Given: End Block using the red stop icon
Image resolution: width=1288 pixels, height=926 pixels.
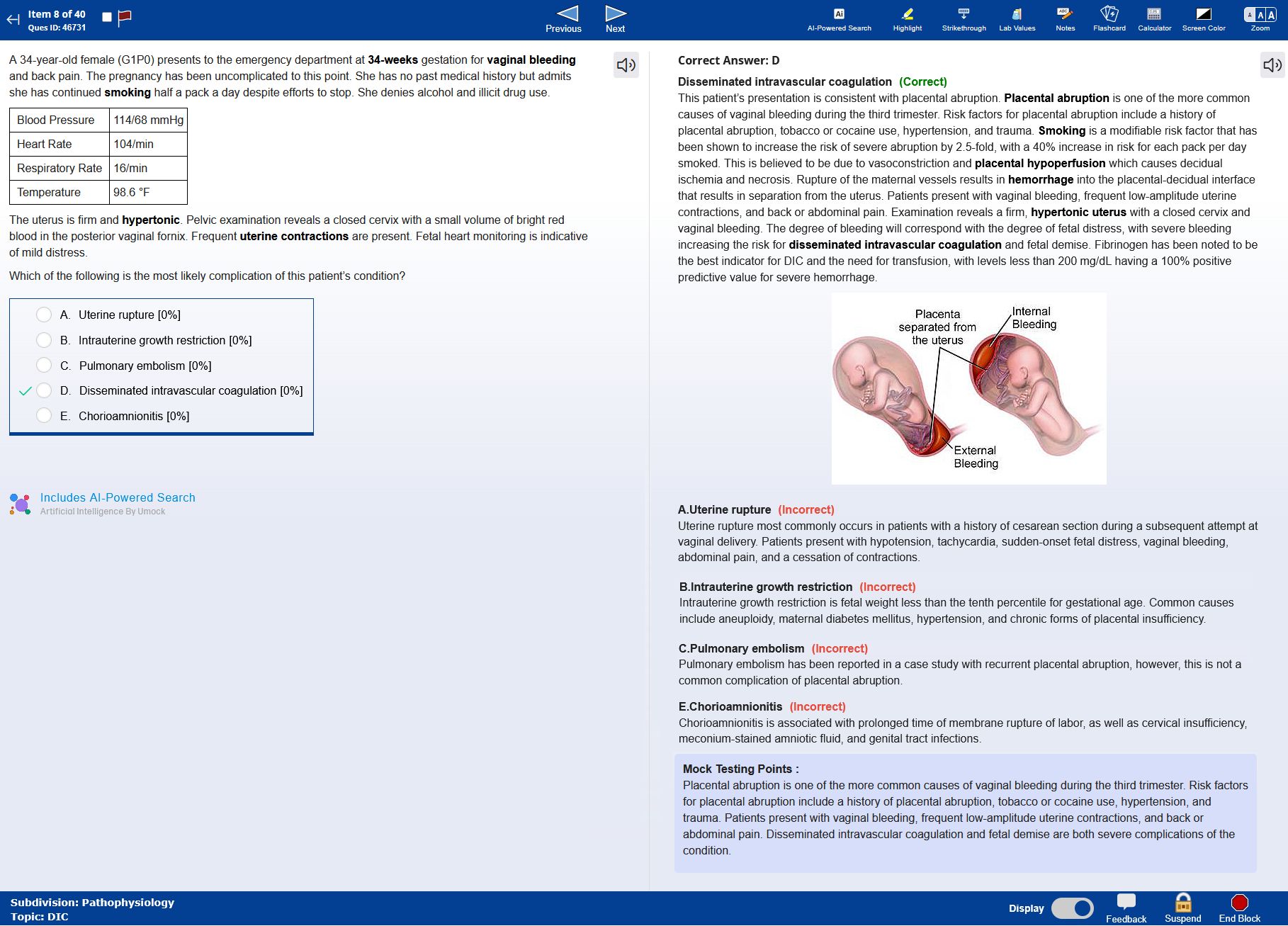Looking at the screenshot, I should point(1240,908).
